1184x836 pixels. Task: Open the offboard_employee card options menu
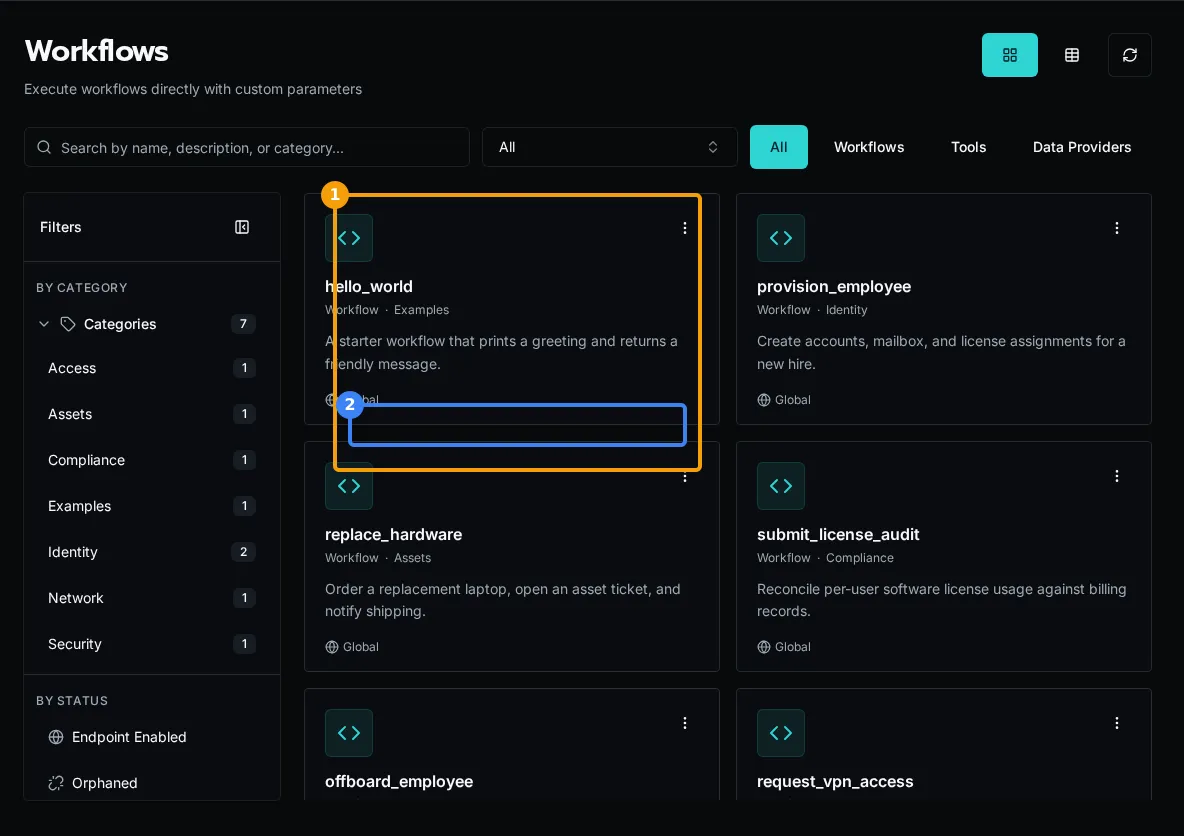[x=685, y=723]
